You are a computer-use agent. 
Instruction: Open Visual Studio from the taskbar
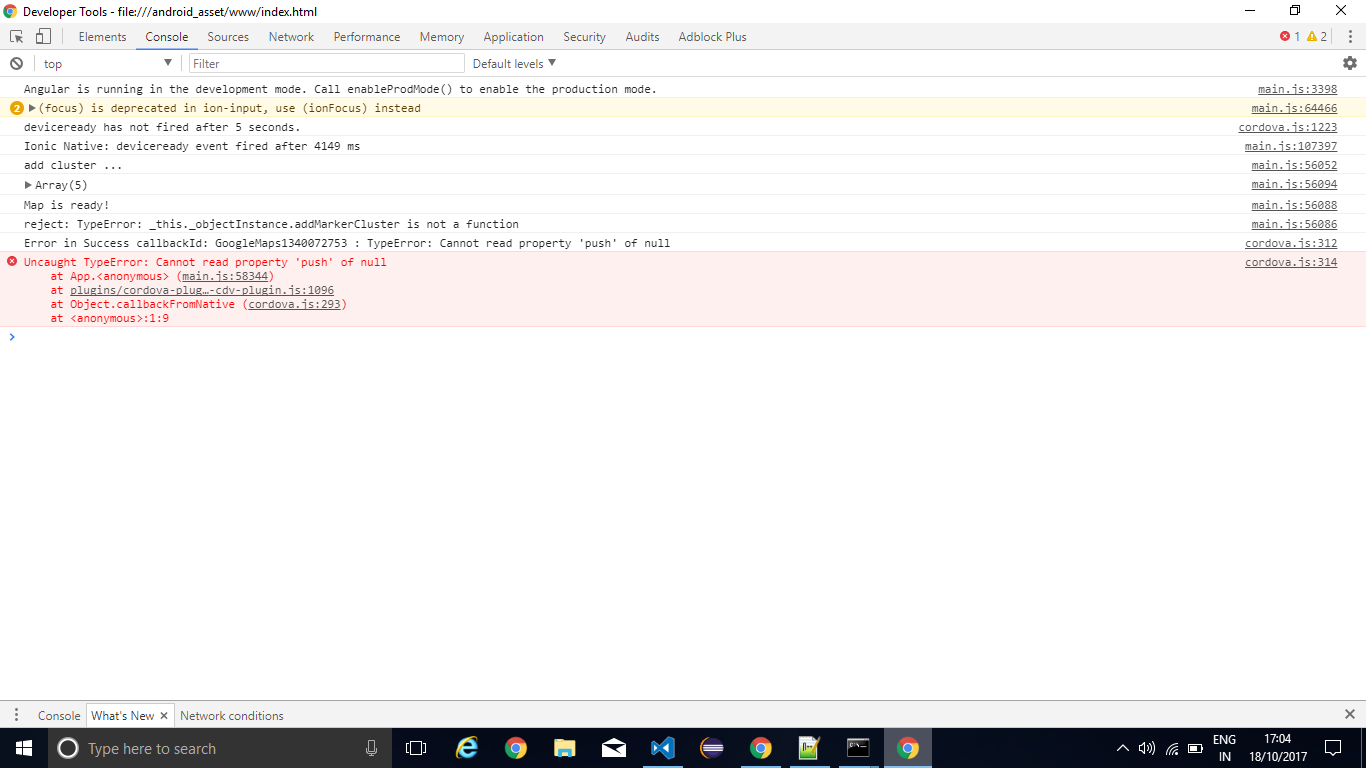[663, 748]
